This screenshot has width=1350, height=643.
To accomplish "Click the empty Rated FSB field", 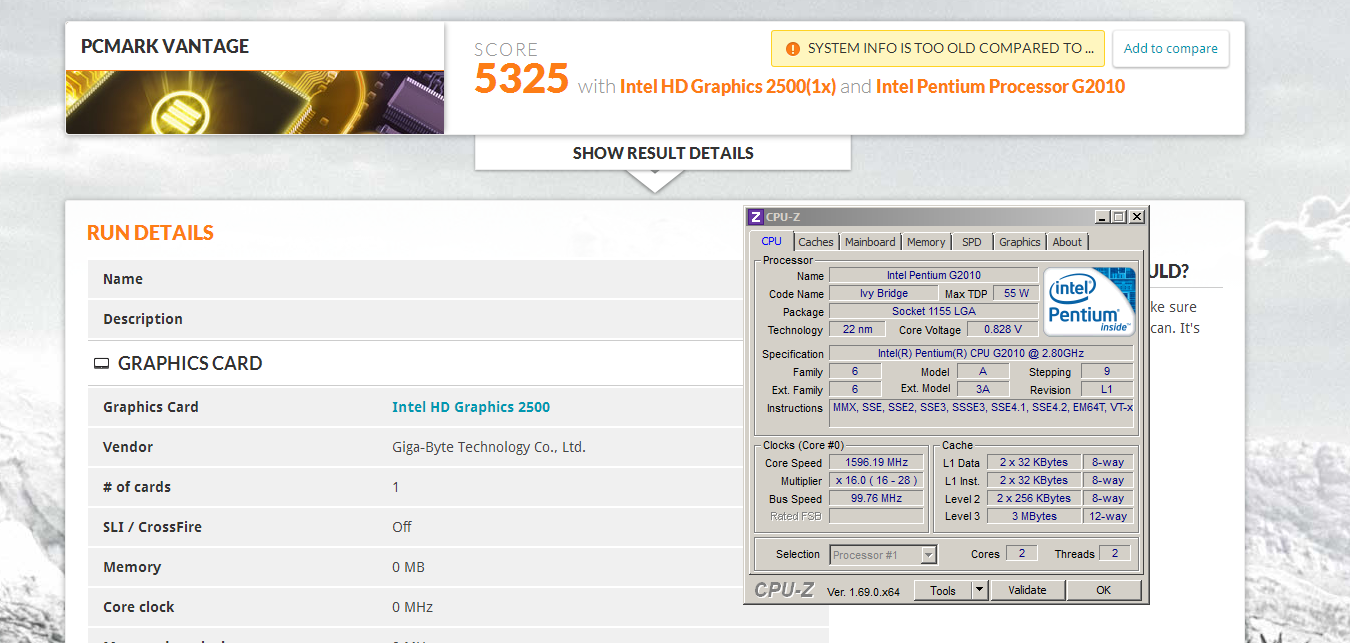I will tap(876, 516).
